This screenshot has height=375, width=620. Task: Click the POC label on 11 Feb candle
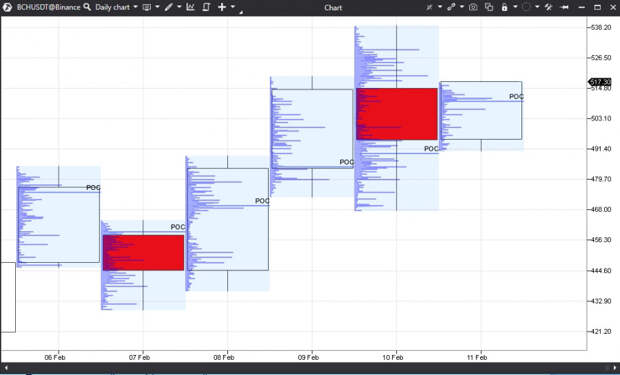pos(516,97)
